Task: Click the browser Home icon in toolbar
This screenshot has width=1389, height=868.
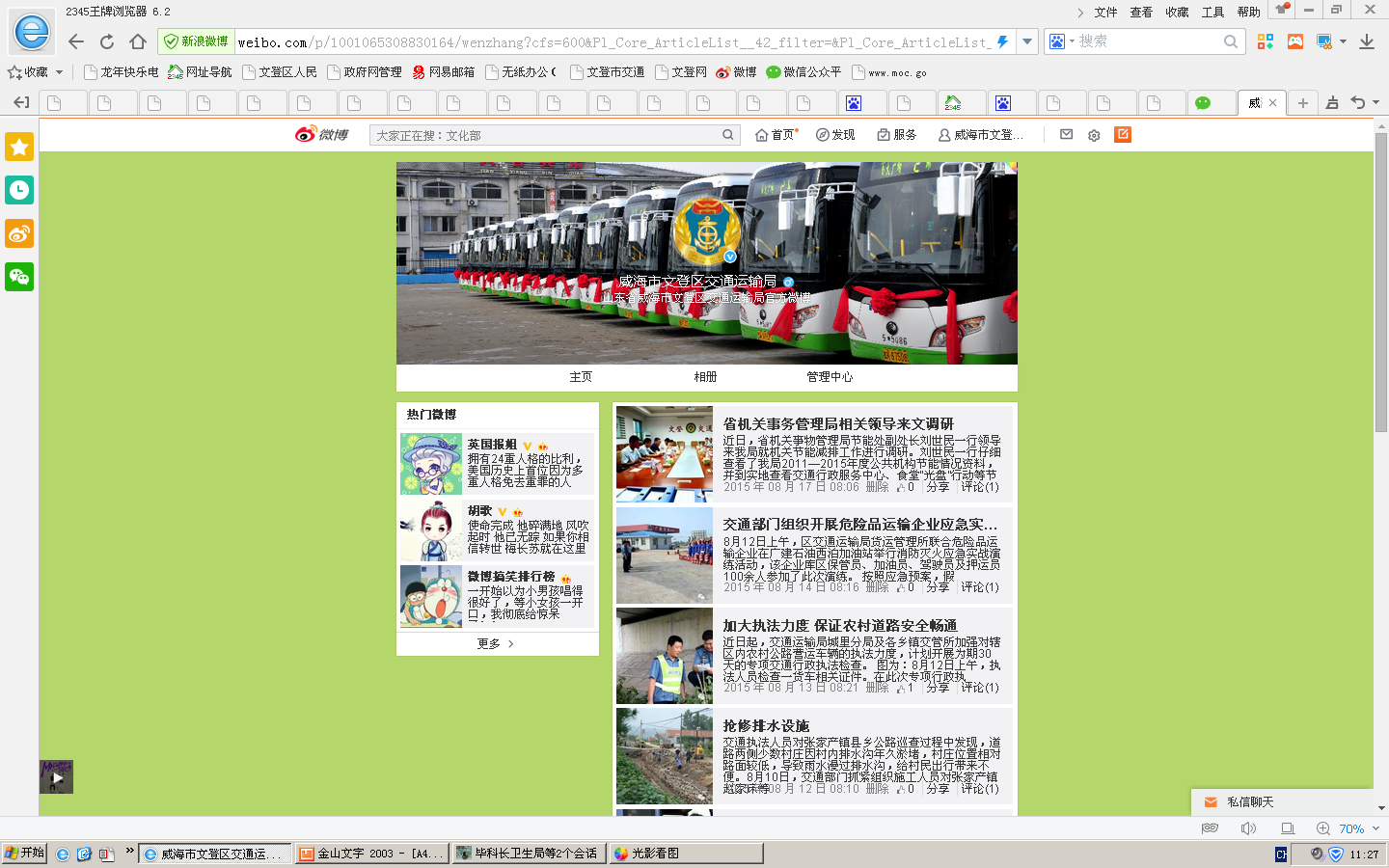Action: click(x=138, y=41)
